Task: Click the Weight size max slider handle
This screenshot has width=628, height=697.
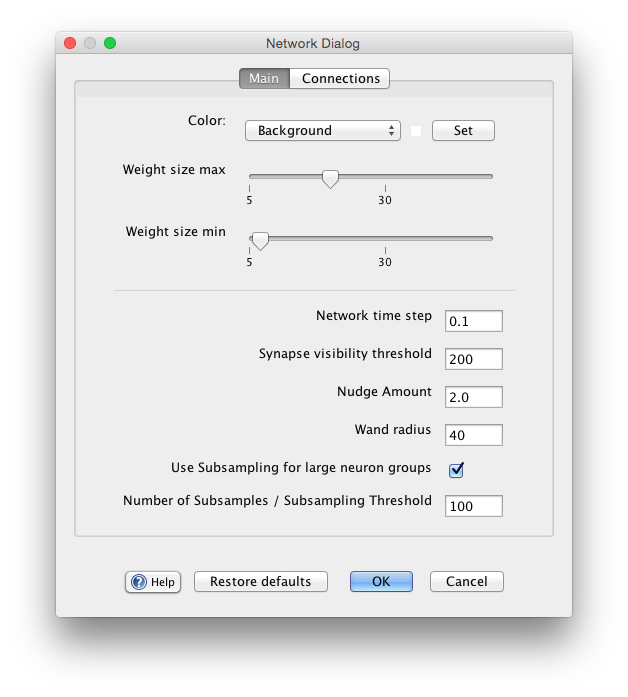Action: 330,179
